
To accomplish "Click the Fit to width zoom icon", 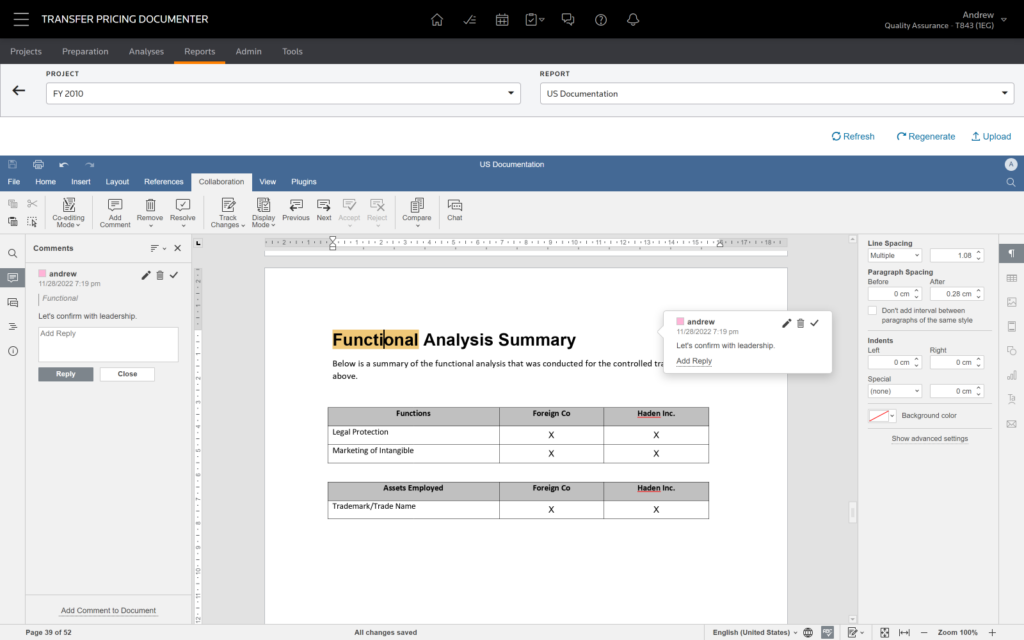I will (x=905, y=632).
